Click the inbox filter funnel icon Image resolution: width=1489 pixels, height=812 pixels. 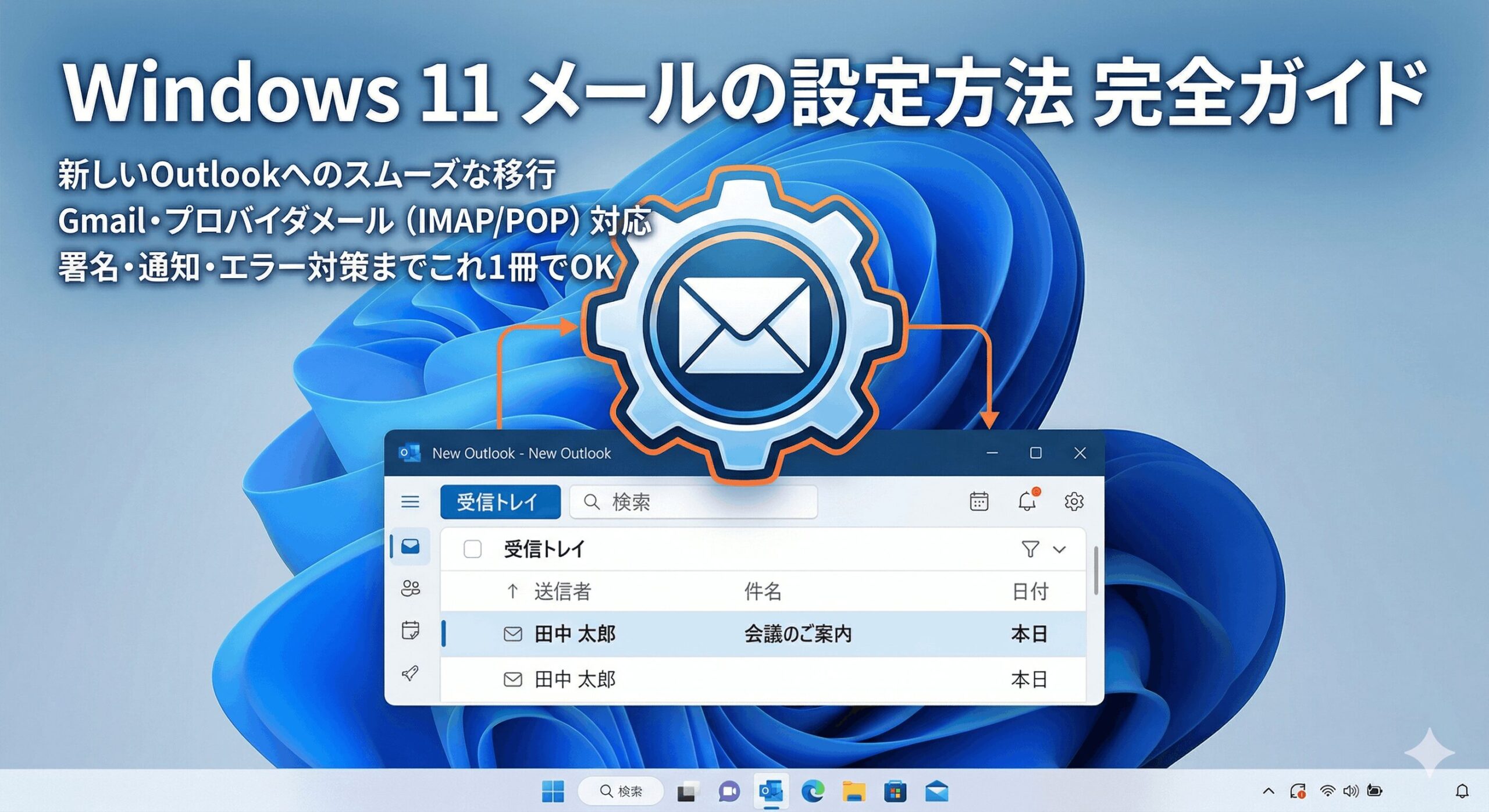tap(1030, 549)
